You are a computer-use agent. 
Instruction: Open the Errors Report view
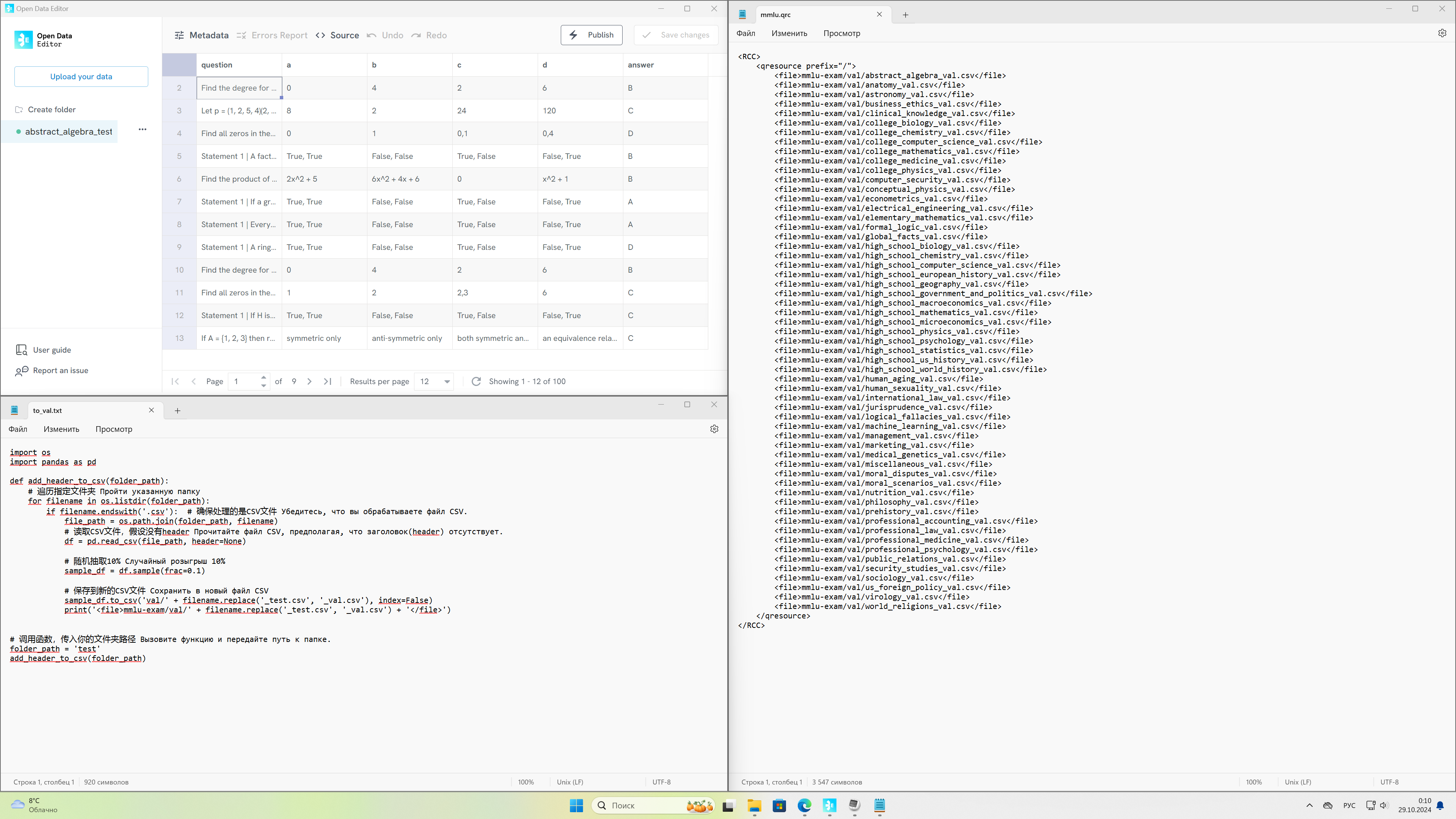click(x=272, y=35)
